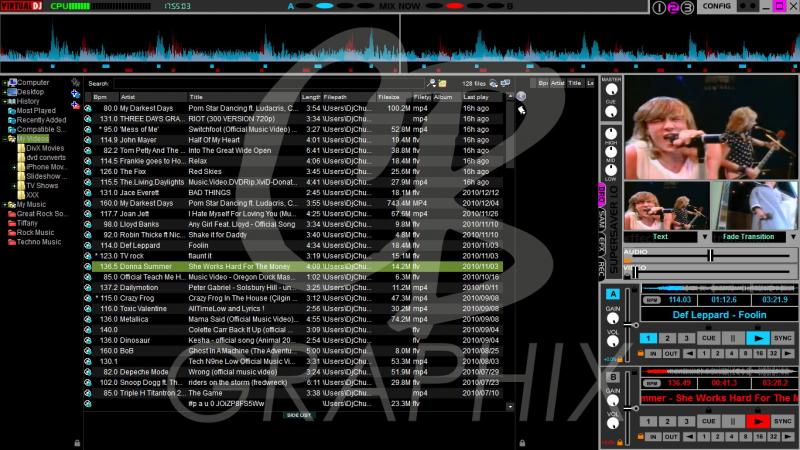Toggle the Artist search field filter
Viewport: 800px width, 450px height.
point(557,83)
